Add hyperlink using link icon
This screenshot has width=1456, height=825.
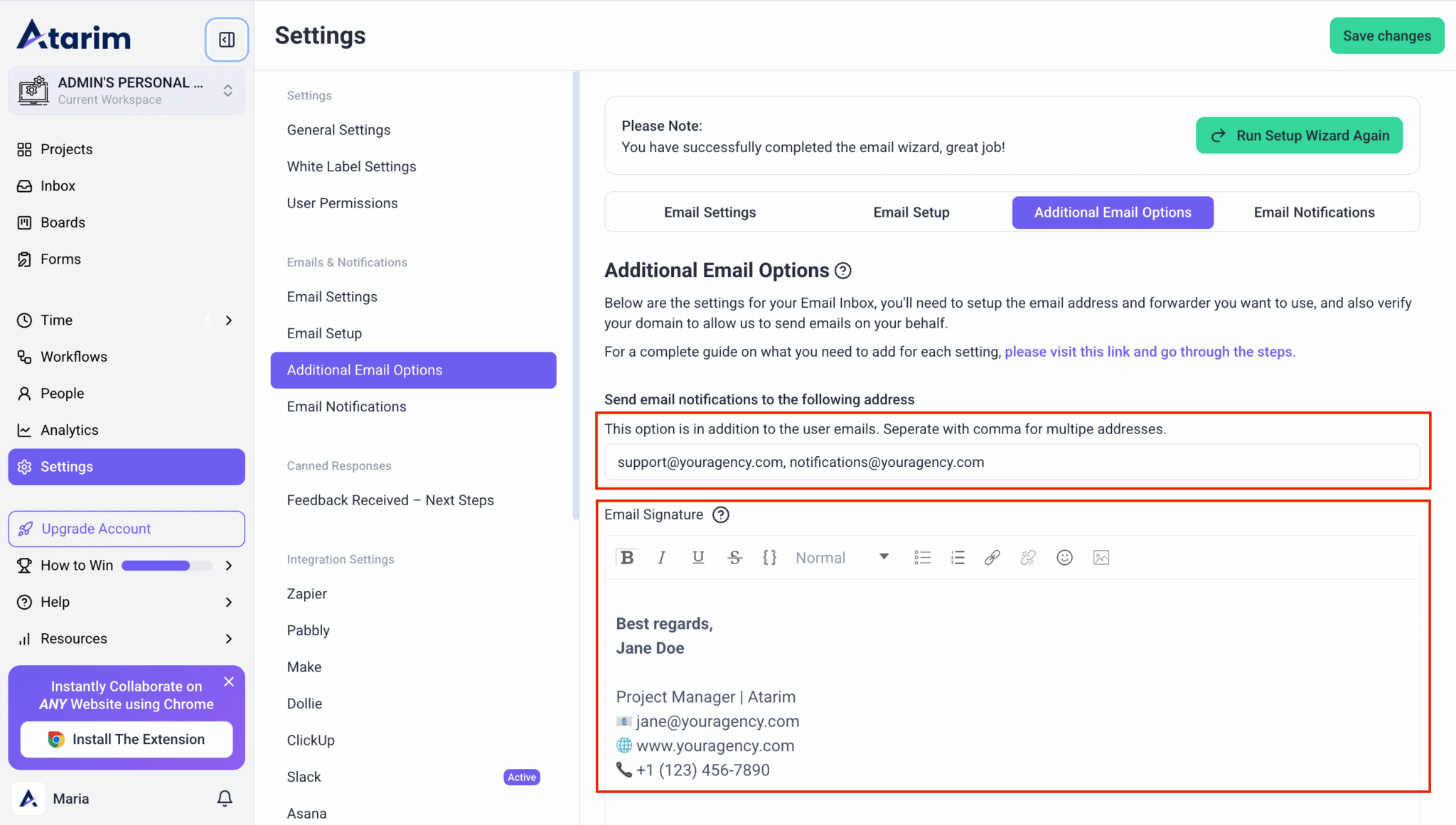point(992,558)
